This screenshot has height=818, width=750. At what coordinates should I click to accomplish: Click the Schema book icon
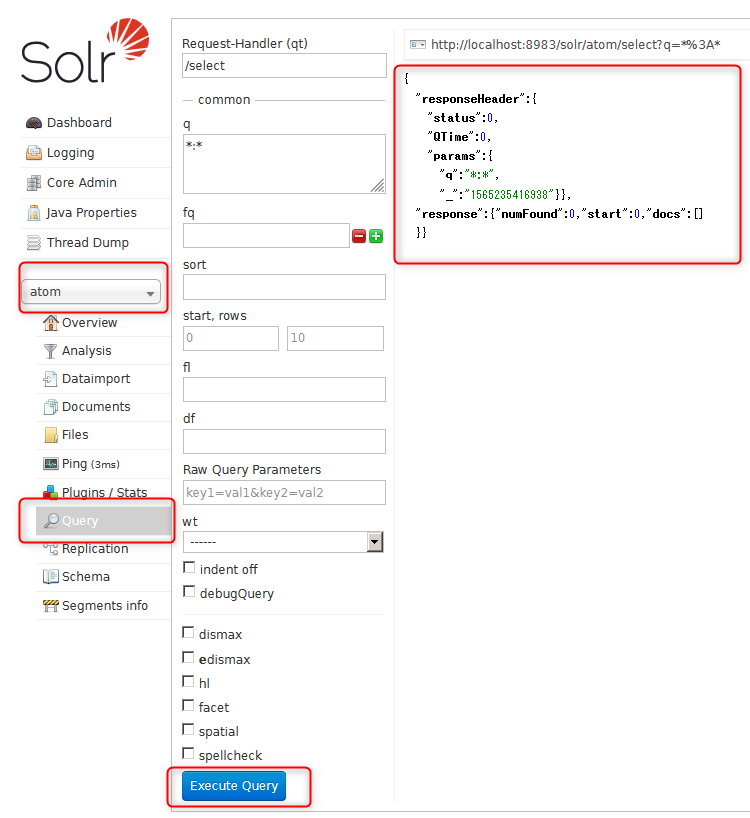51,577
